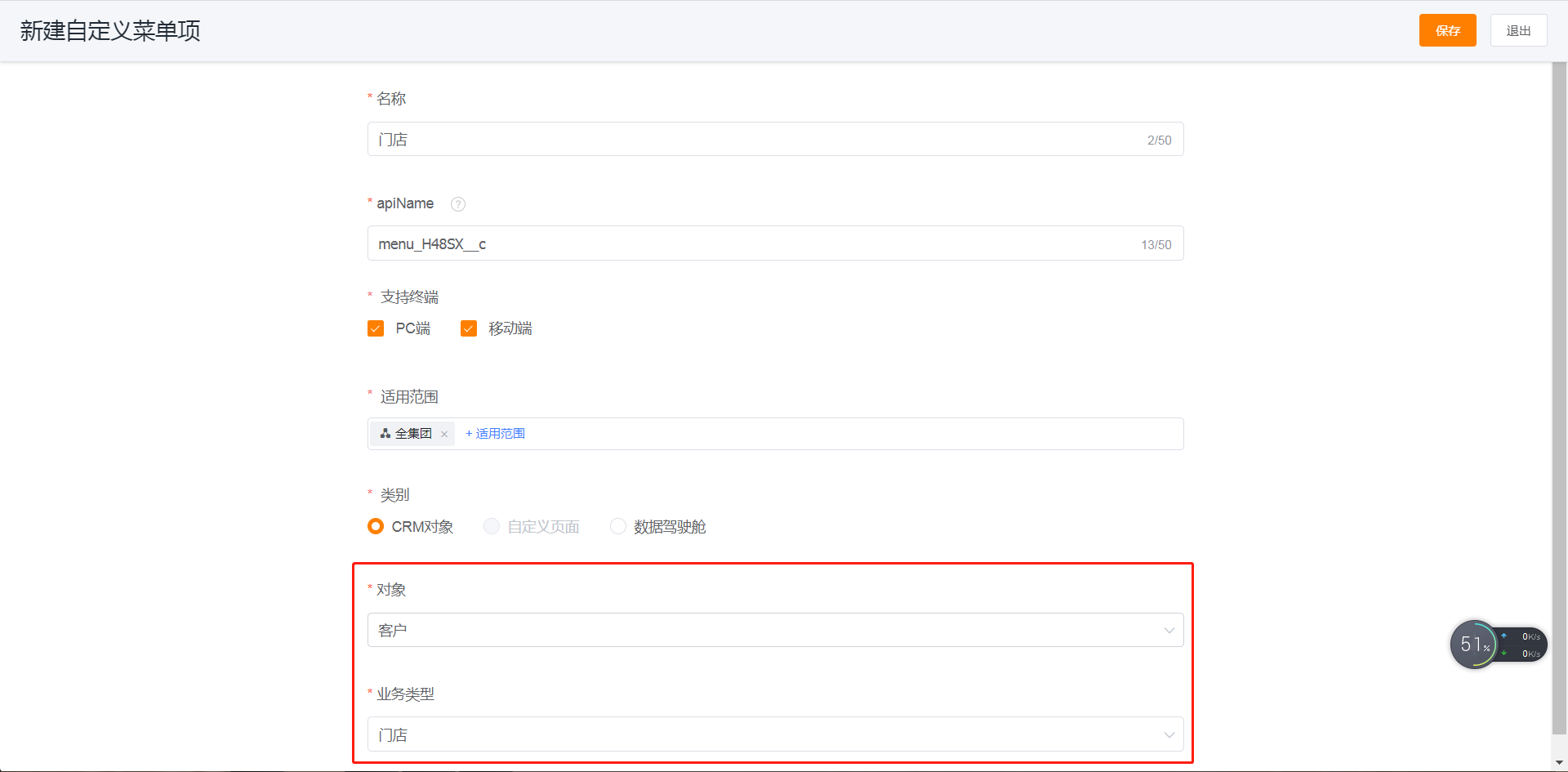Select the CRM对象 radio button
The height and width of the screenshot is (772, 1568).
click(x=376, y=526)
